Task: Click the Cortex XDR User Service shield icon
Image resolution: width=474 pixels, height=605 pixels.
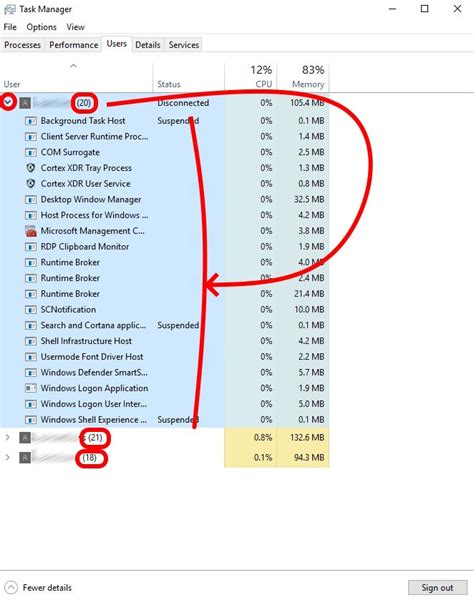Action: 30,184
